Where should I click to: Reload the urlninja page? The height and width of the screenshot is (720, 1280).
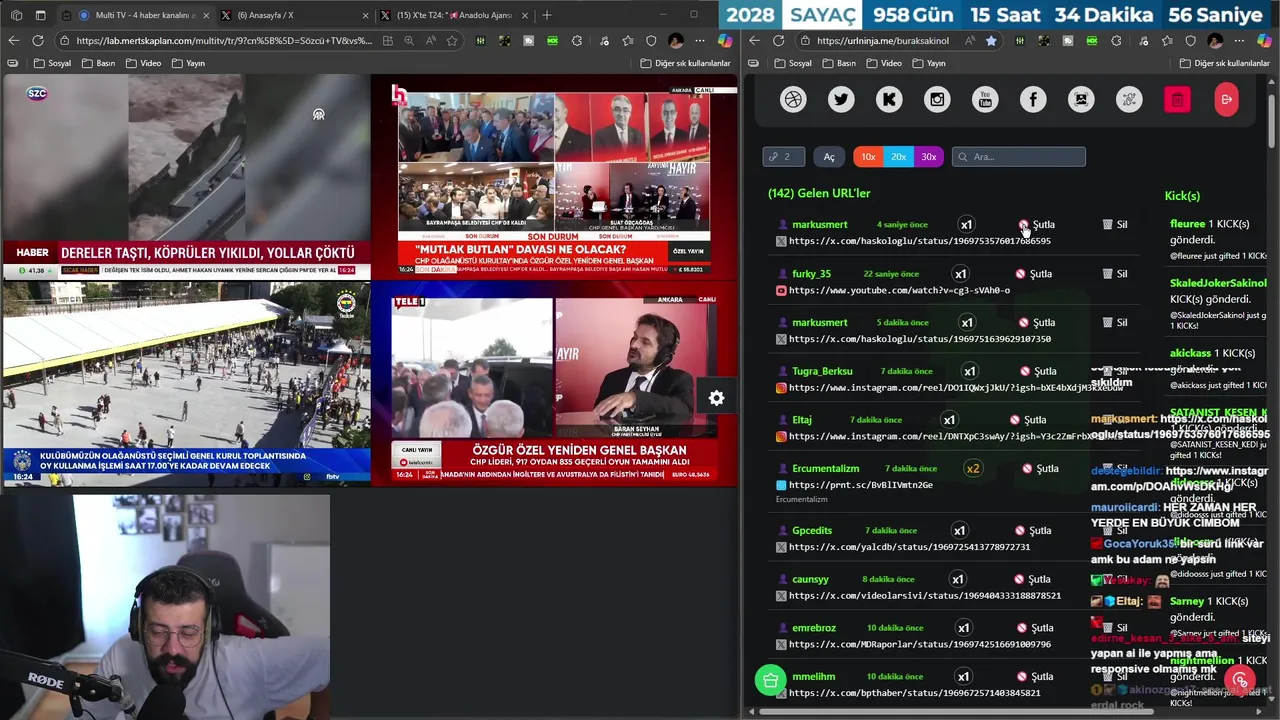click(778, 41)
